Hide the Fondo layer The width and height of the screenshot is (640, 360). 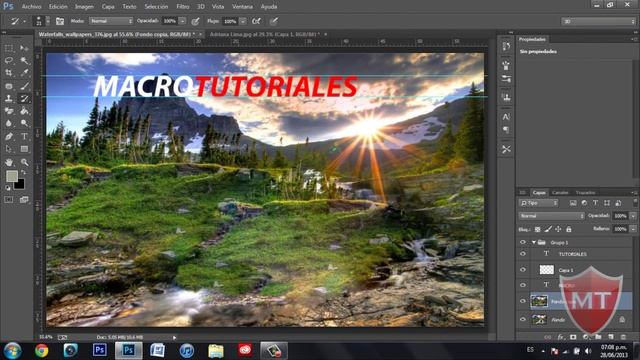(x=523, y=319)
